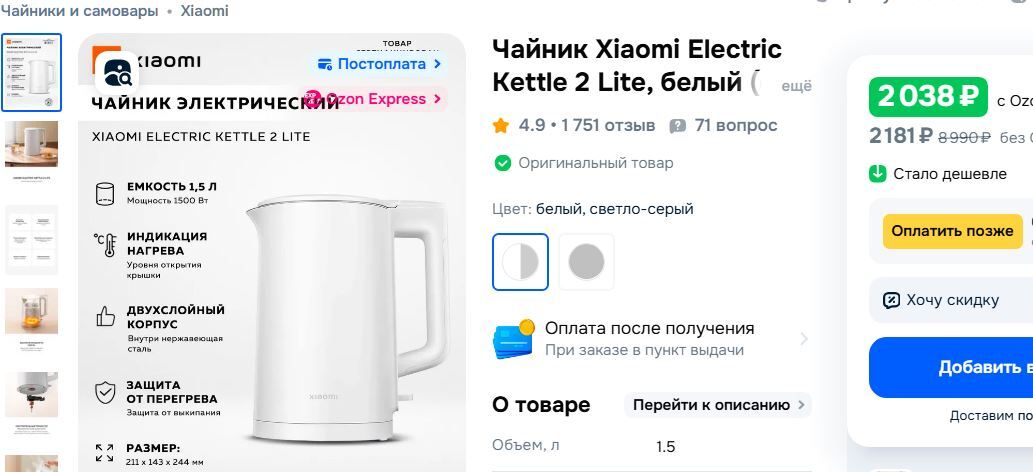Image resolution: width=1033 pixels, height=472 pixels.
Task: Expand the Оплата после получения arrow
Action: pyautogui.click(x=804, y=339)
